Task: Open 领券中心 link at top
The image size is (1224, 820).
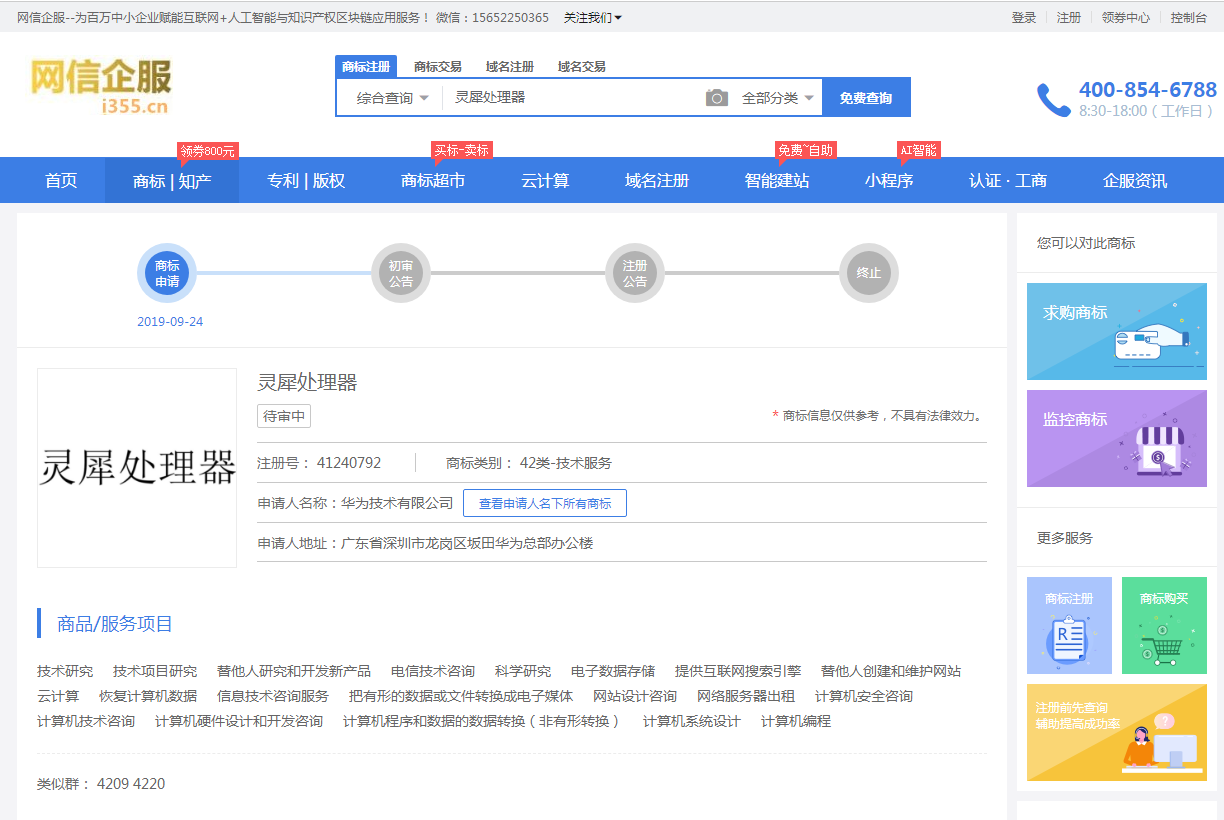Action: pyautogui.click(x=1126, y=17)
